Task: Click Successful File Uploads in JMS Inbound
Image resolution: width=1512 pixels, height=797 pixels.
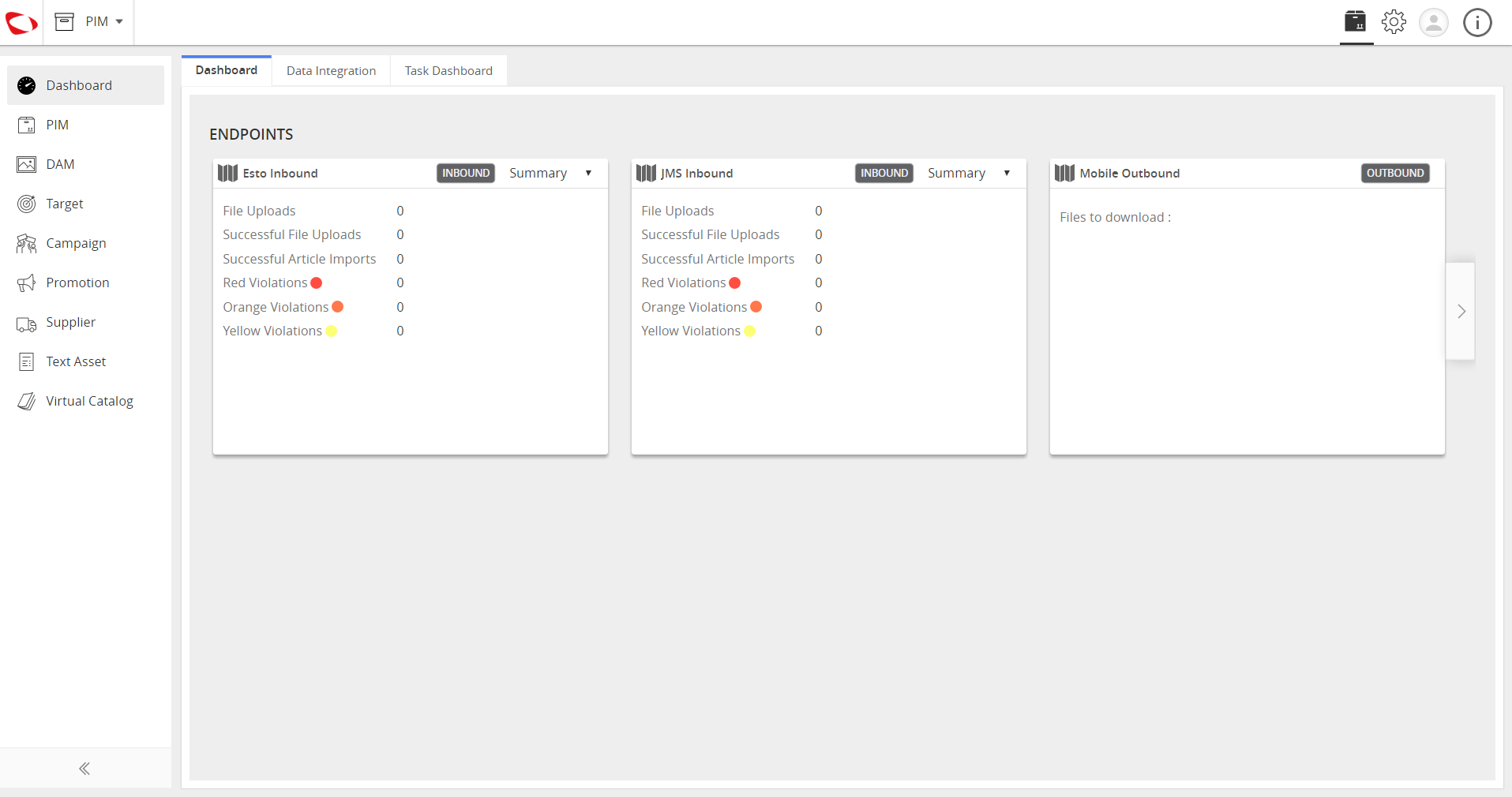Action: point(711,234)
